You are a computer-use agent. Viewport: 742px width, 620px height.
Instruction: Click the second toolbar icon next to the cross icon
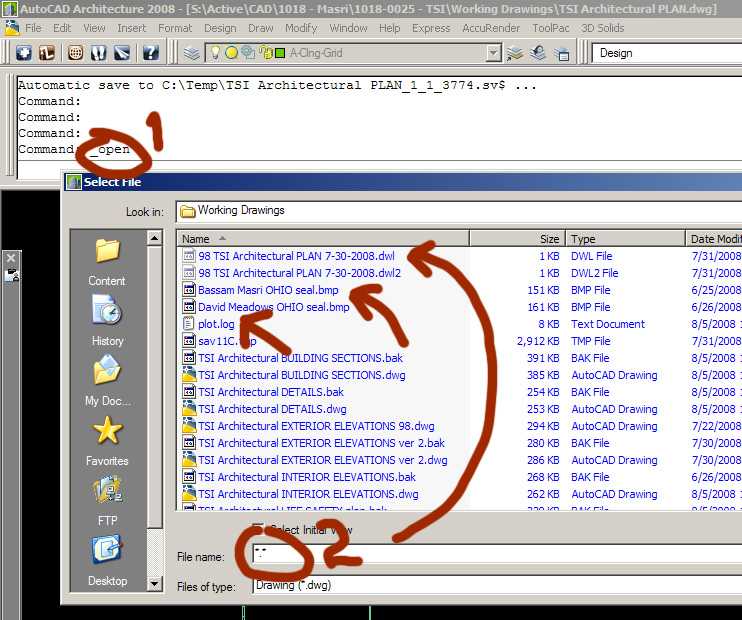[47, 53]
